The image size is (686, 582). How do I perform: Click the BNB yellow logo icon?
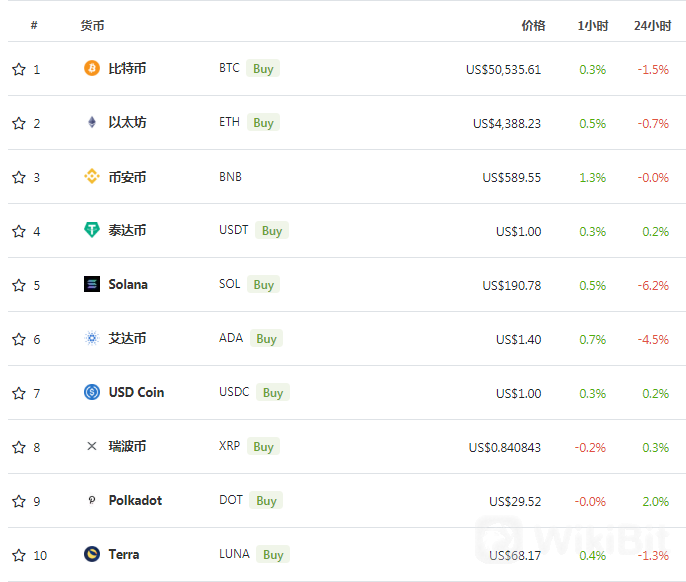(x=92, y=176)
